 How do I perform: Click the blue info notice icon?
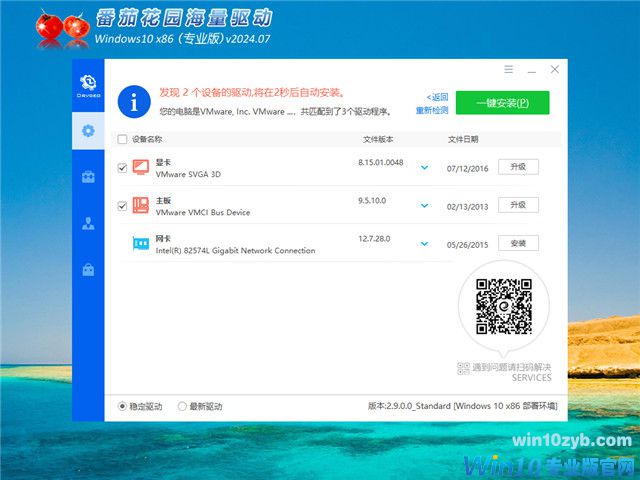pos(132,101)
